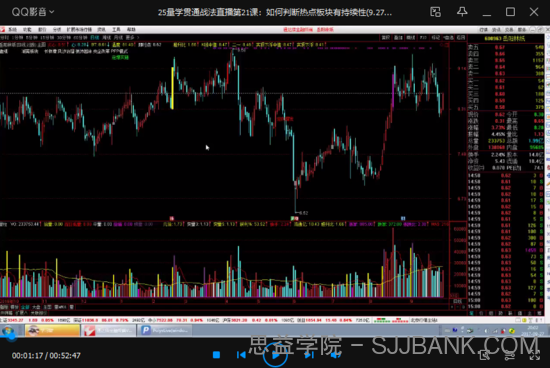550x368 pixels.
Task: Select the highlighted 全部 indicator tab
Action: (x=25, y=307)
